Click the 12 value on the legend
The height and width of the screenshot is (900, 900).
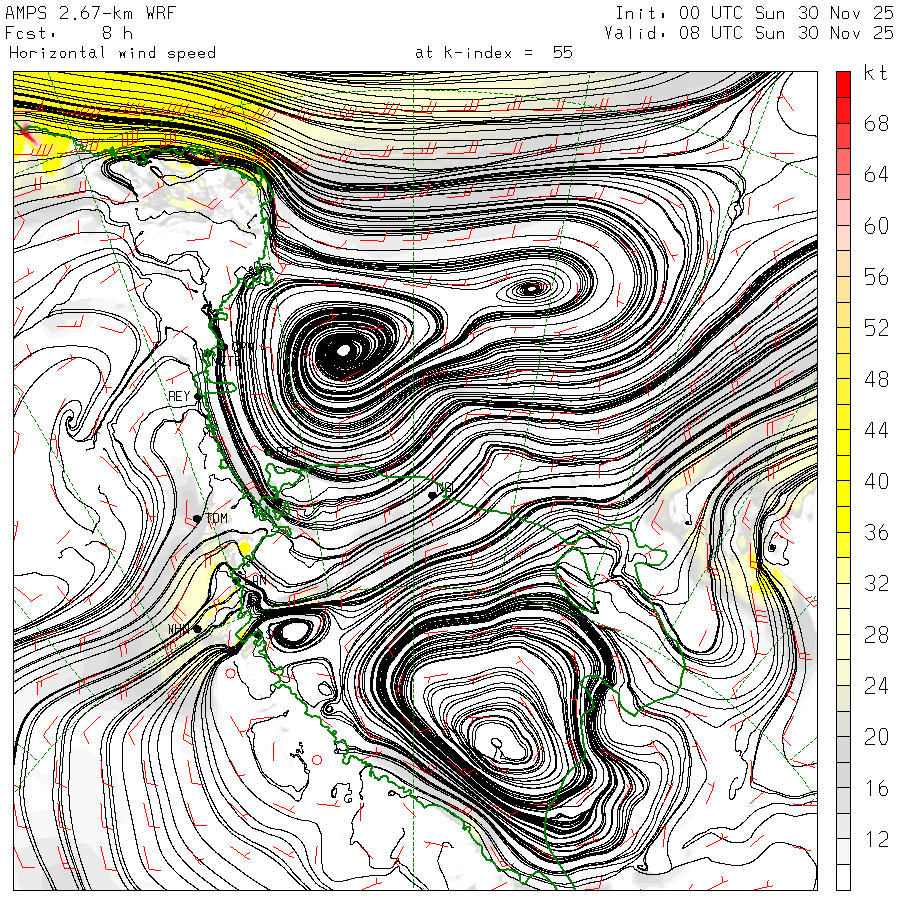click(876, 840)
